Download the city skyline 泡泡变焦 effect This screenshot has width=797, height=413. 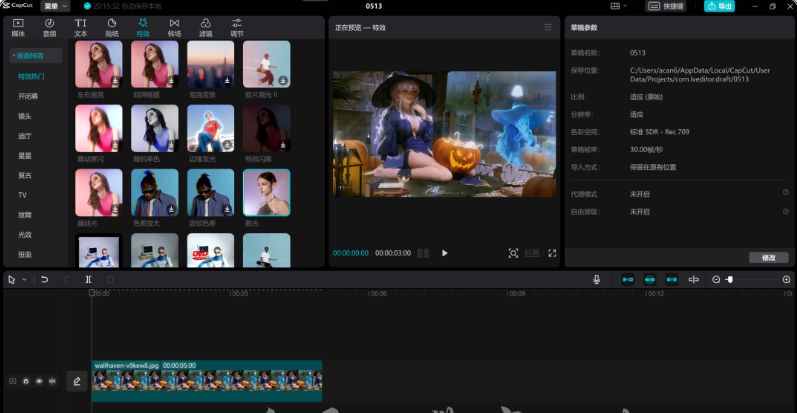coord(227,81)
